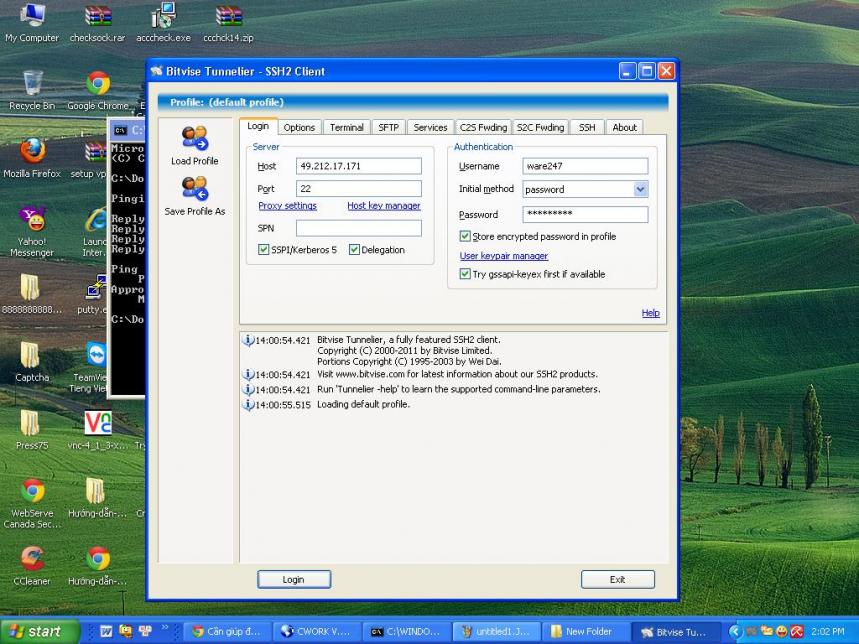Open the My Computer desktop icon
Screen dimensions: 859x644
pos(32,17)
